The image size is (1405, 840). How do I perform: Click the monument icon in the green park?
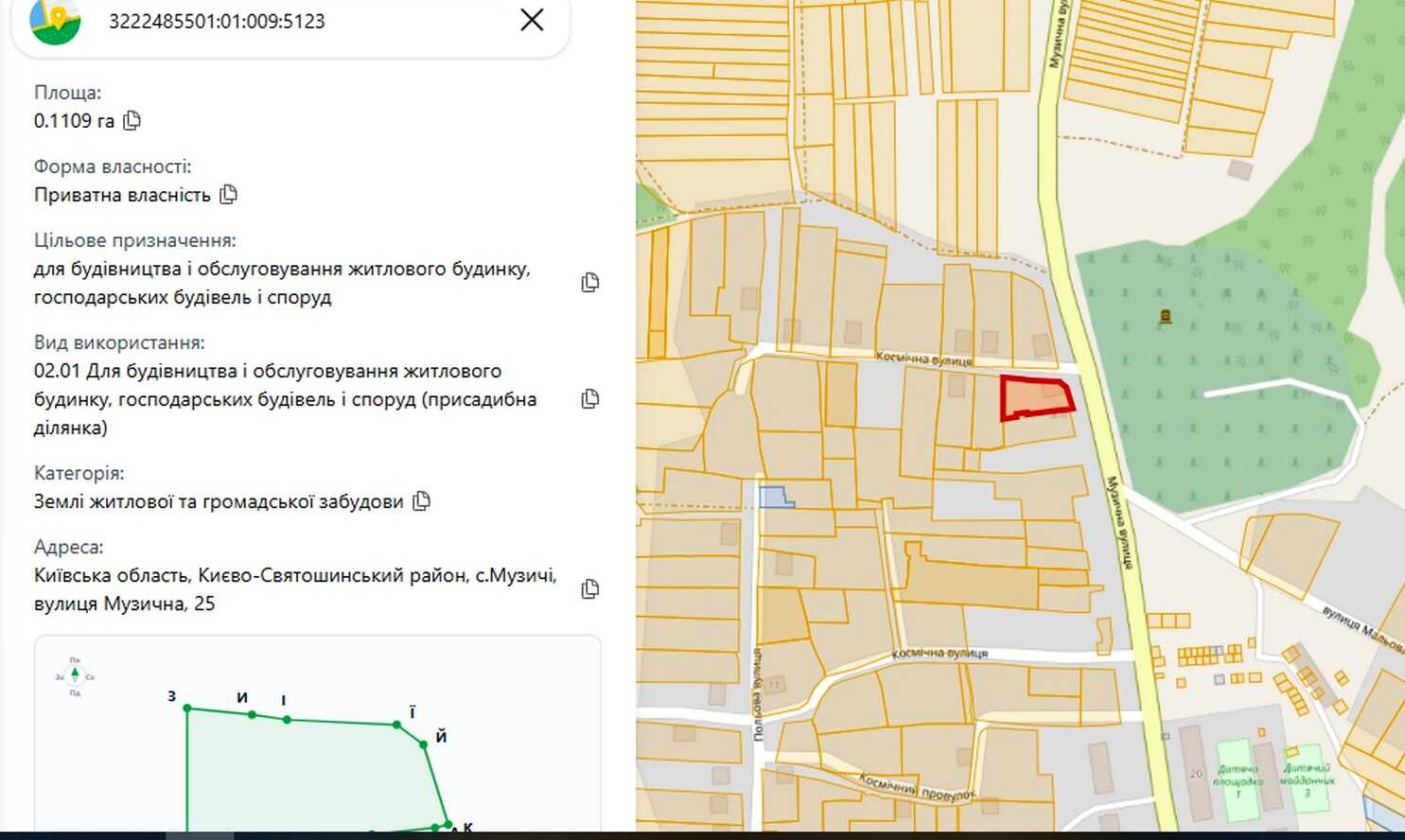1165,317
